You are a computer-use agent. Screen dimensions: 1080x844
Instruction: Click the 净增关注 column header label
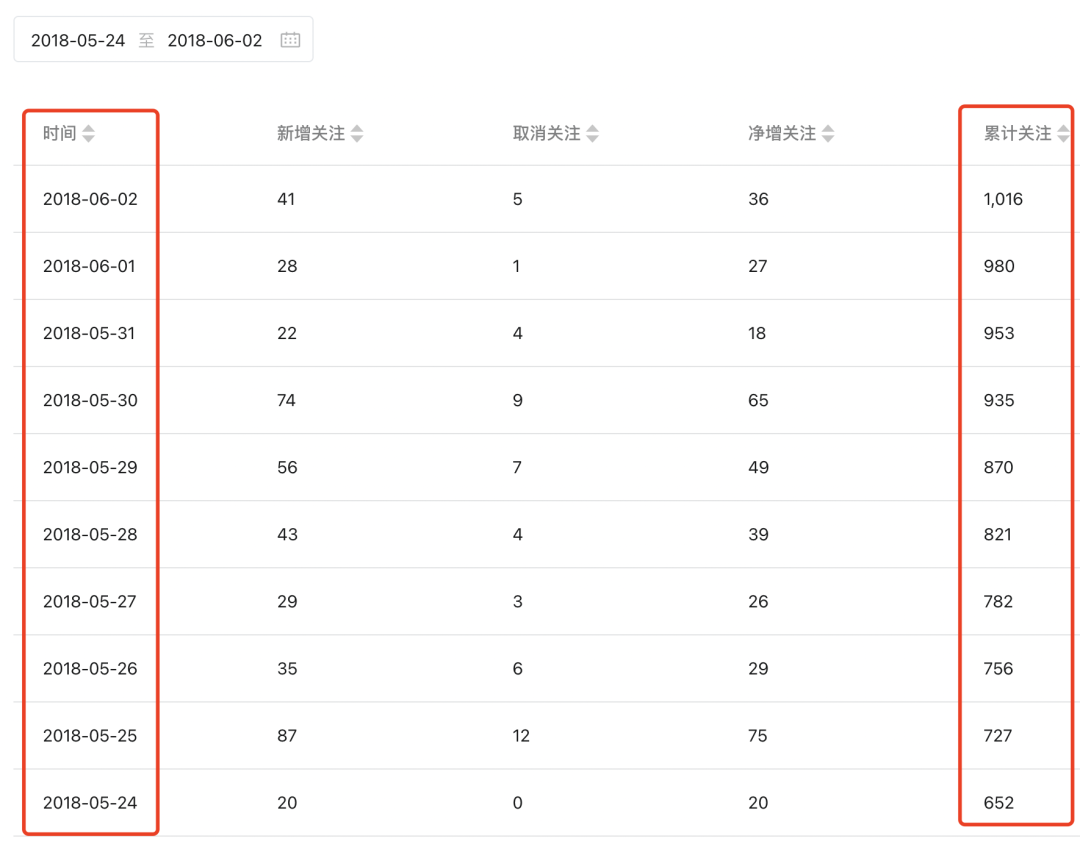click(x=782, y=134)
